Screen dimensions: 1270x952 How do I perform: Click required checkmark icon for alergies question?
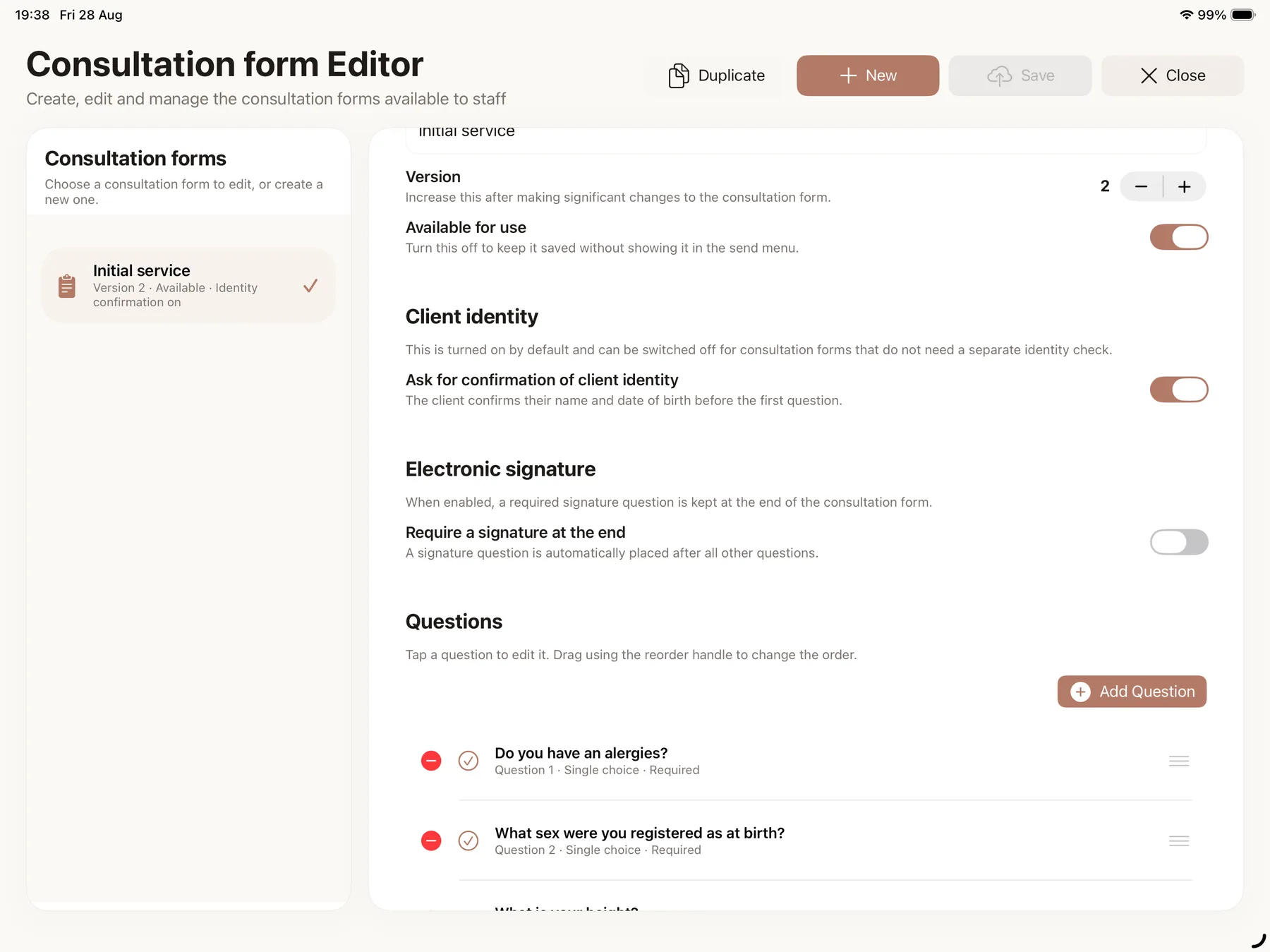pos(468,761)
